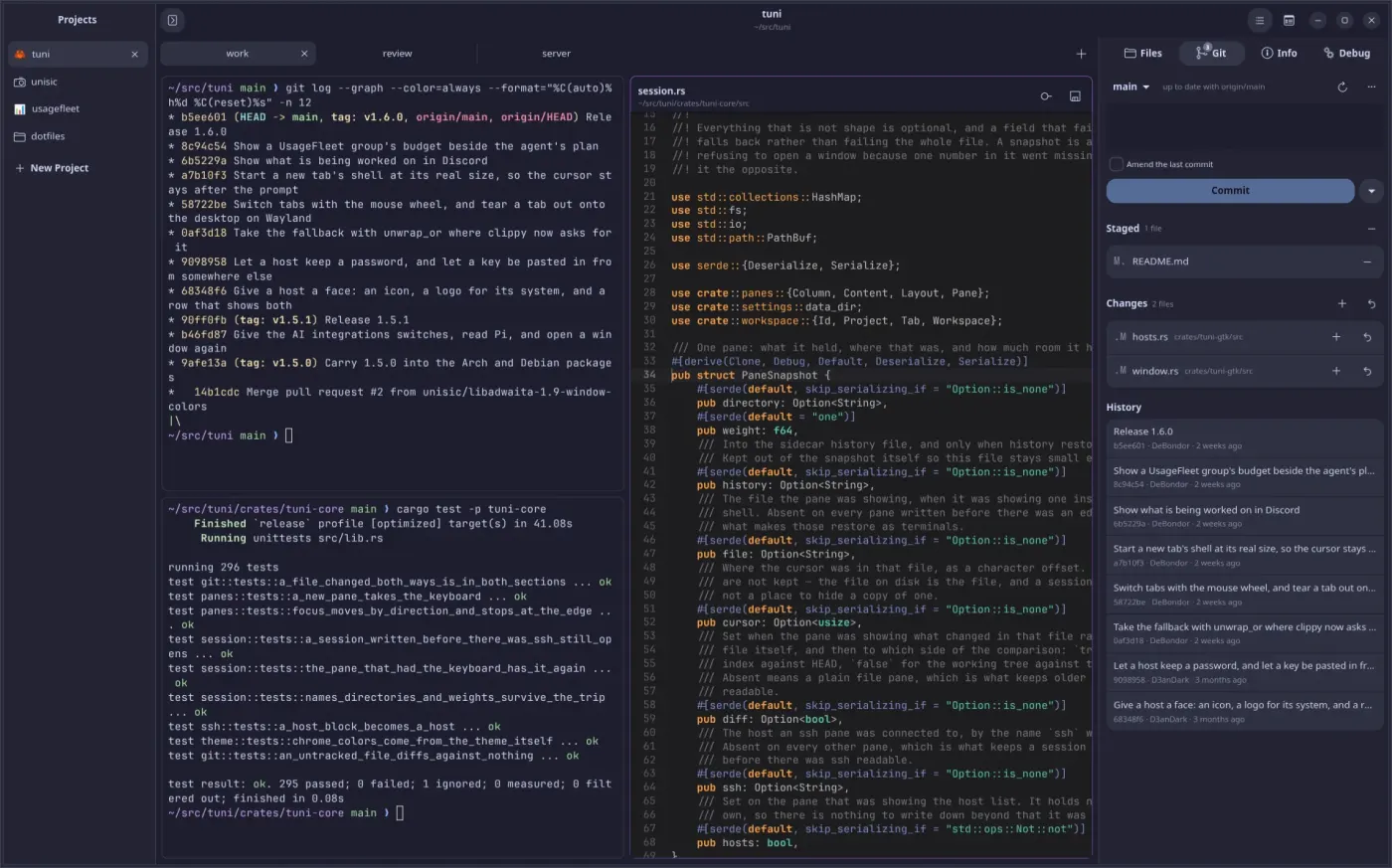
Task: Discard changes in hosts.rs
Action: [x=1367, y=338]
